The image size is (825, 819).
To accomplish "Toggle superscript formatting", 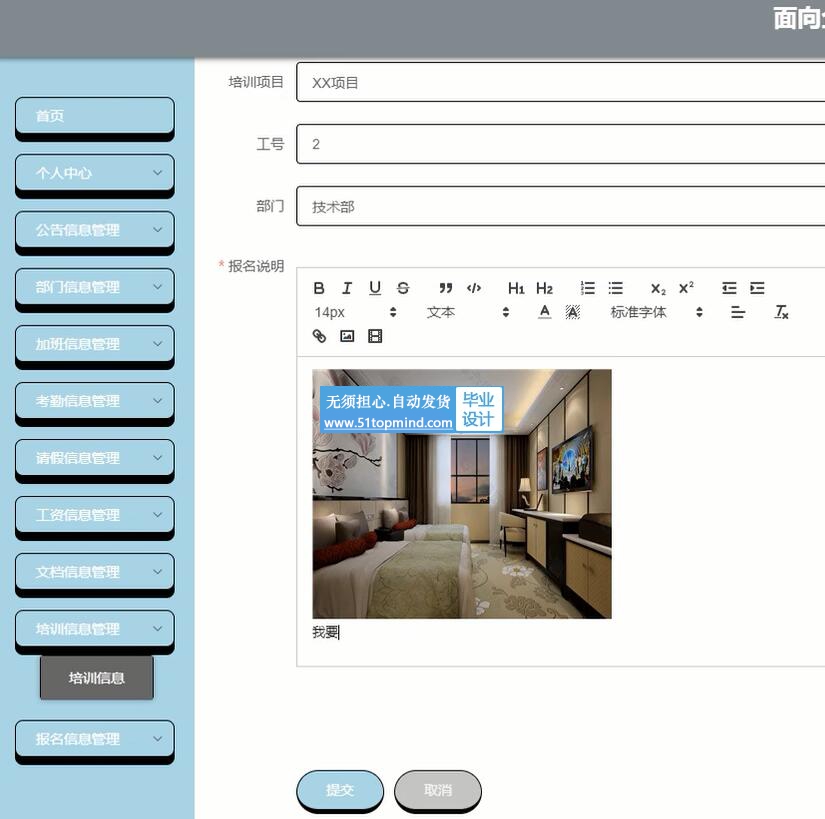I will 686,288.
